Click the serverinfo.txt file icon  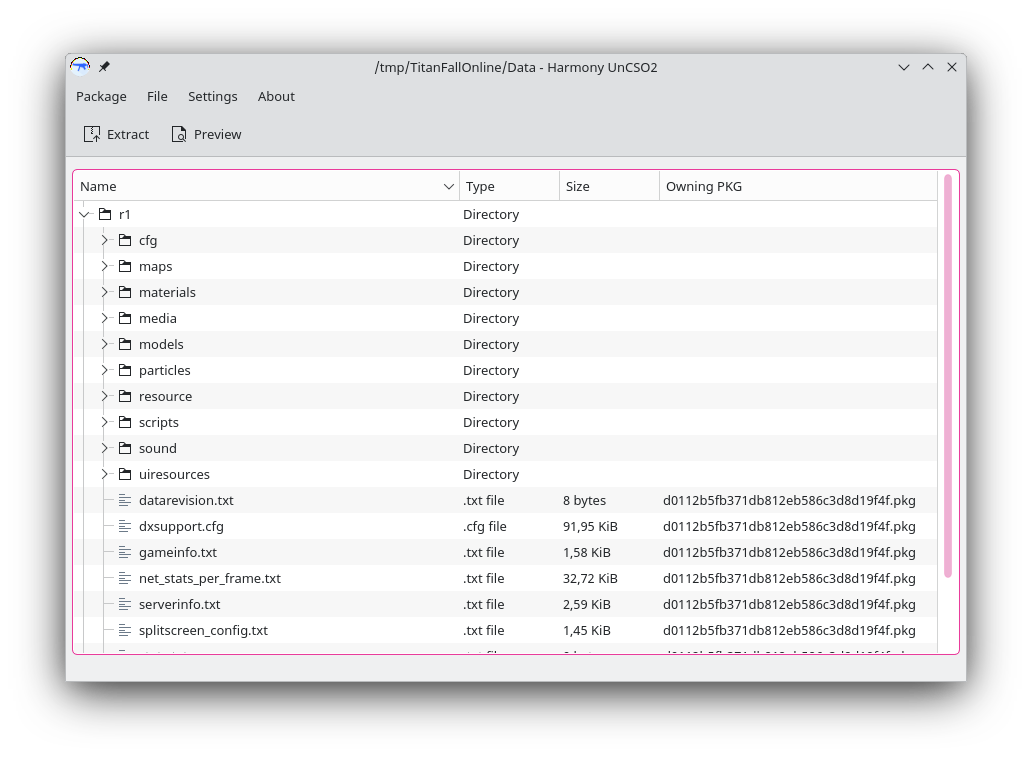coord(125,604)
